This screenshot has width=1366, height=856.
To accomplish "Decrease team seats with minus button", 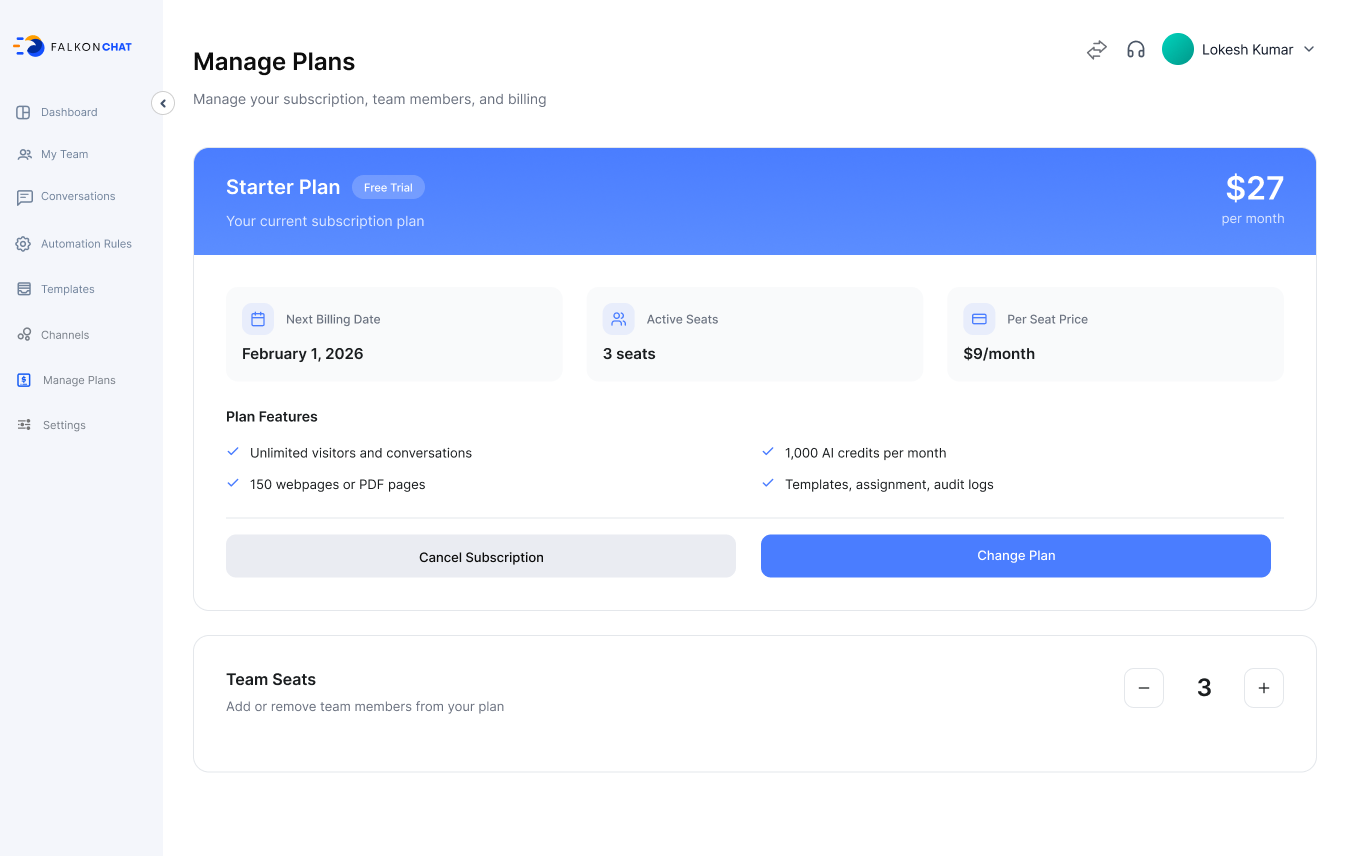I will tap(1144, 688).
